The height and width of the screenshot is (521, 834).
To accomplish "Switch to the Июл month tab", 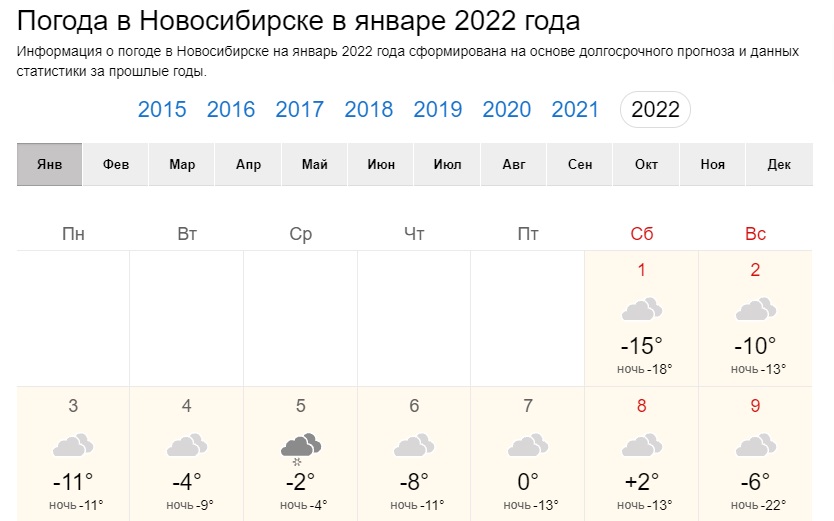I will tap(447, 164).
